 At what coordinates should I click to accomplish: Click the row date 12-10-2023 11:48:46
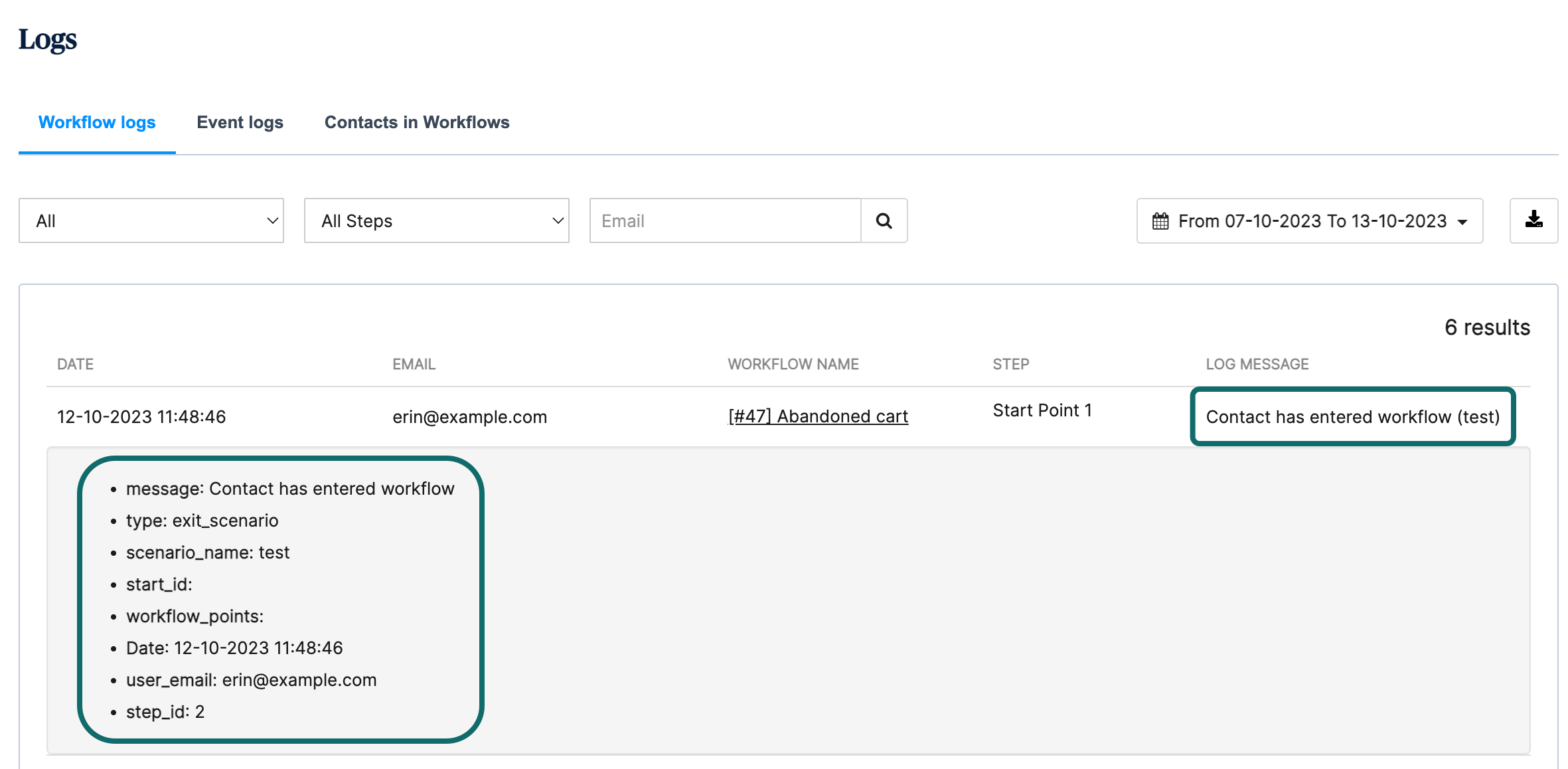(141, 417)
